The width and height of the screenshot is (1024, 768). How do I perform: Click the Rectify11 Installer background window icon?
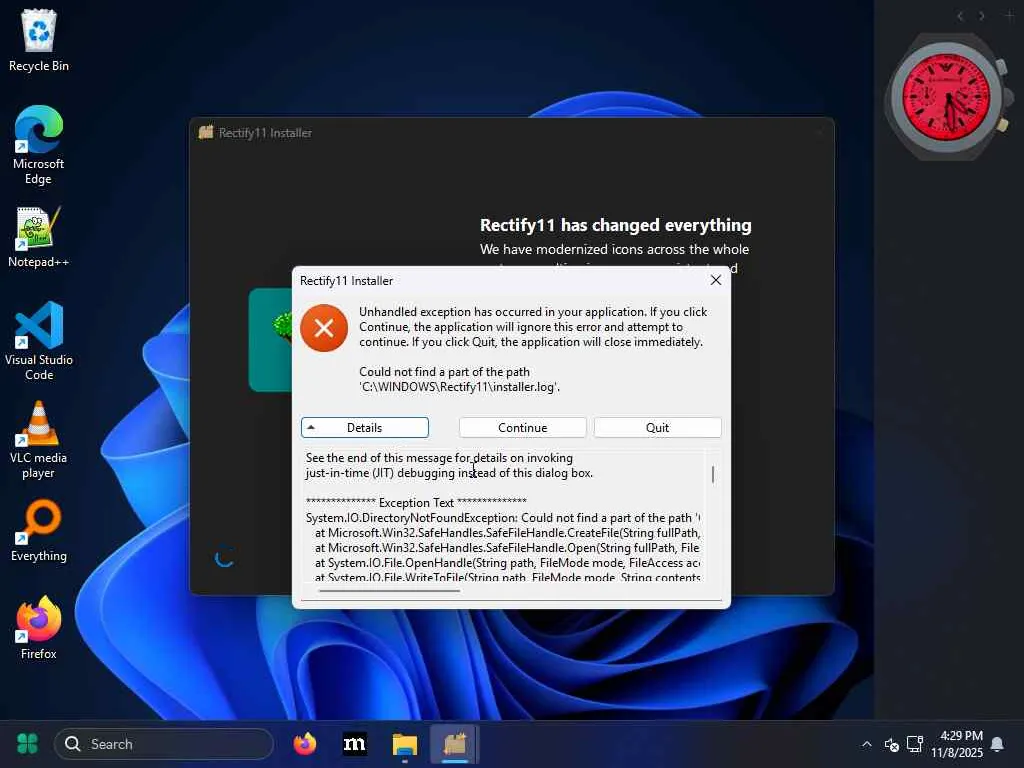[x=206, y=133]
